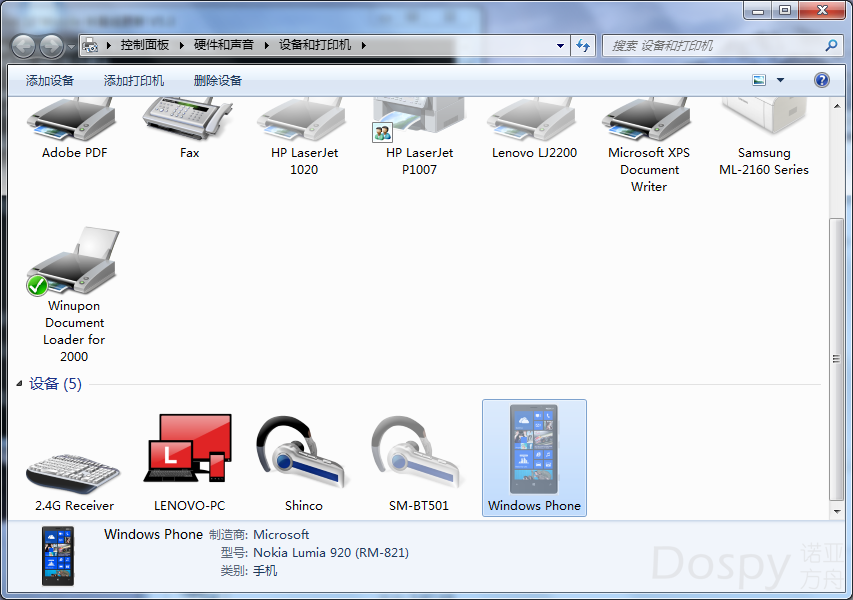Expand the address bar history dropdown
The width and height of the screenshot is (853, 600).
coord(560,45)
